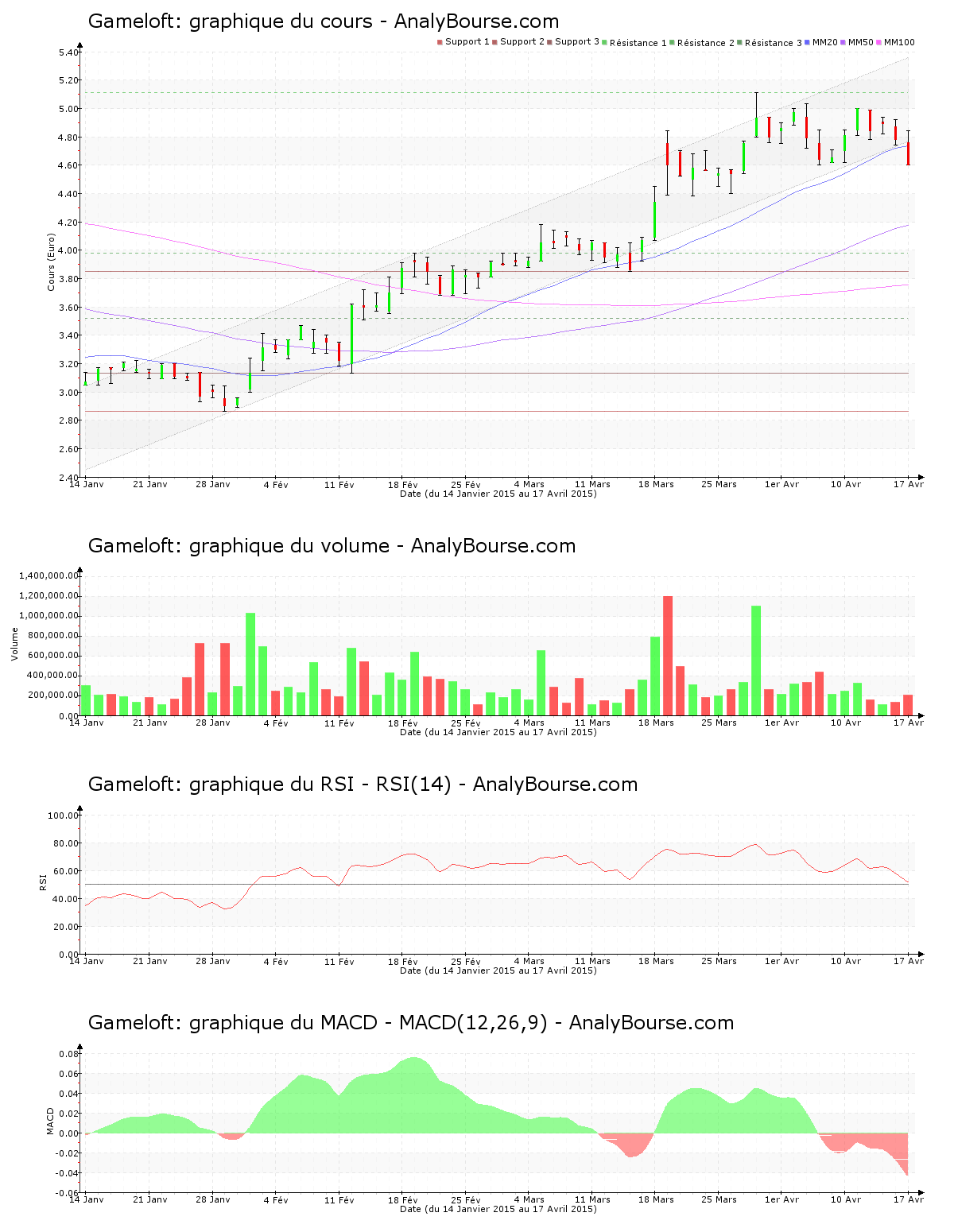954x1232 pixels.
Task: Click the Support 1 legend color marker
Action: (440, 42)
